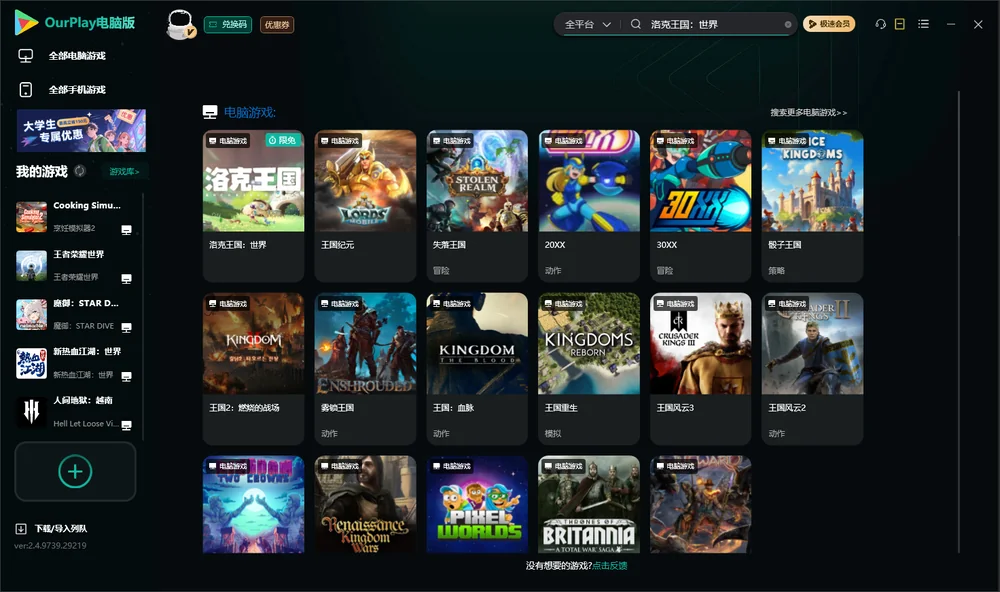The image size is (1000, 592).
Task: Open the 20XX game card
Action: pyautogui.click(x=589, y=205)
